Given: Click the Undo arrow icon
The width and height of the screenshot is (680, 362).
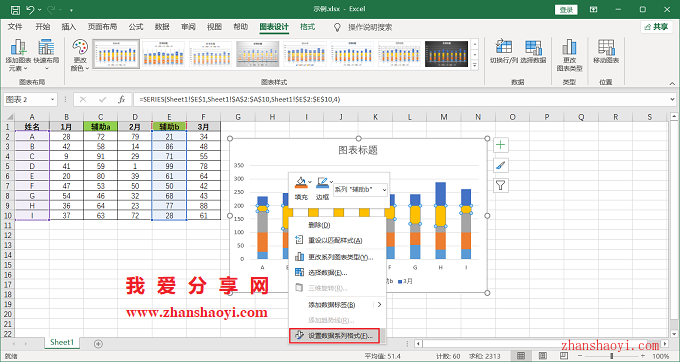Looking at the screenshot, I should click(x=30, y=10).
